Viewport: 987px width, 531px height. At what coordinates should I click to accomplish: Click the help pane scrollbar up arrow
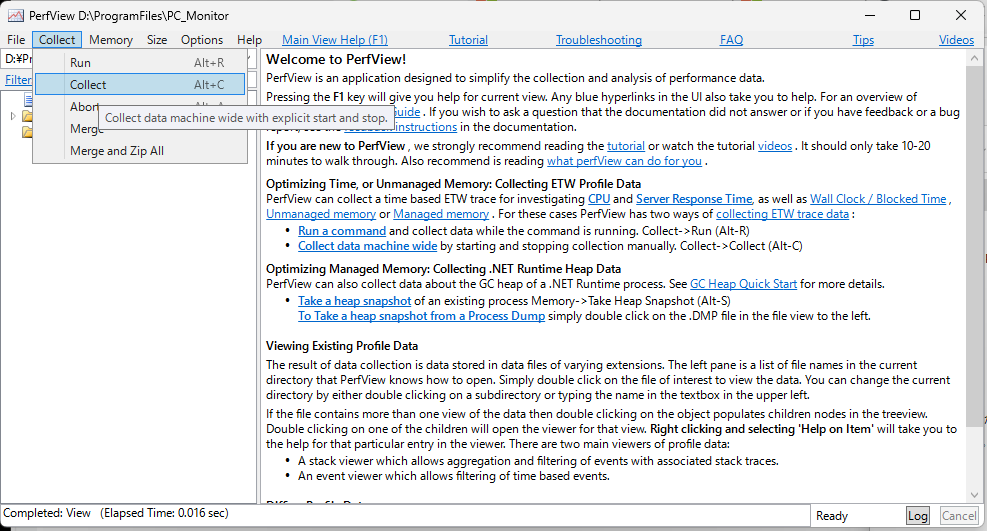click(974, 59)
